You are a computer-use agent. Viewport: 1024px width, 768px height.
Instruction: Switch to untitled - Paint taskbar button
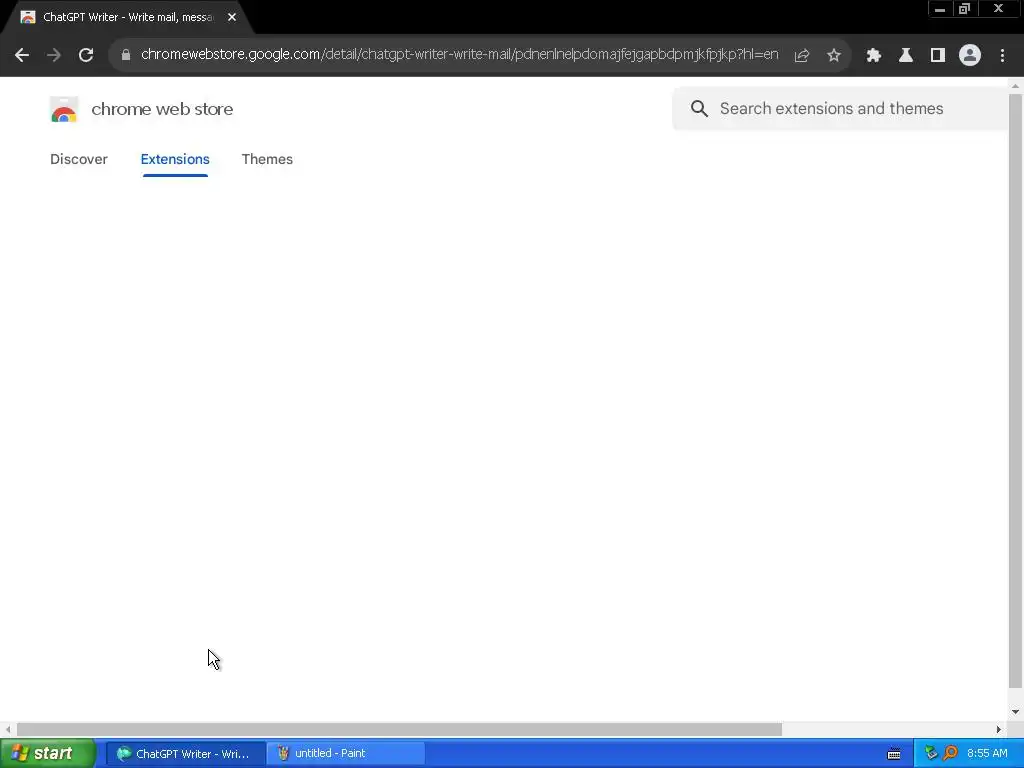346,753
